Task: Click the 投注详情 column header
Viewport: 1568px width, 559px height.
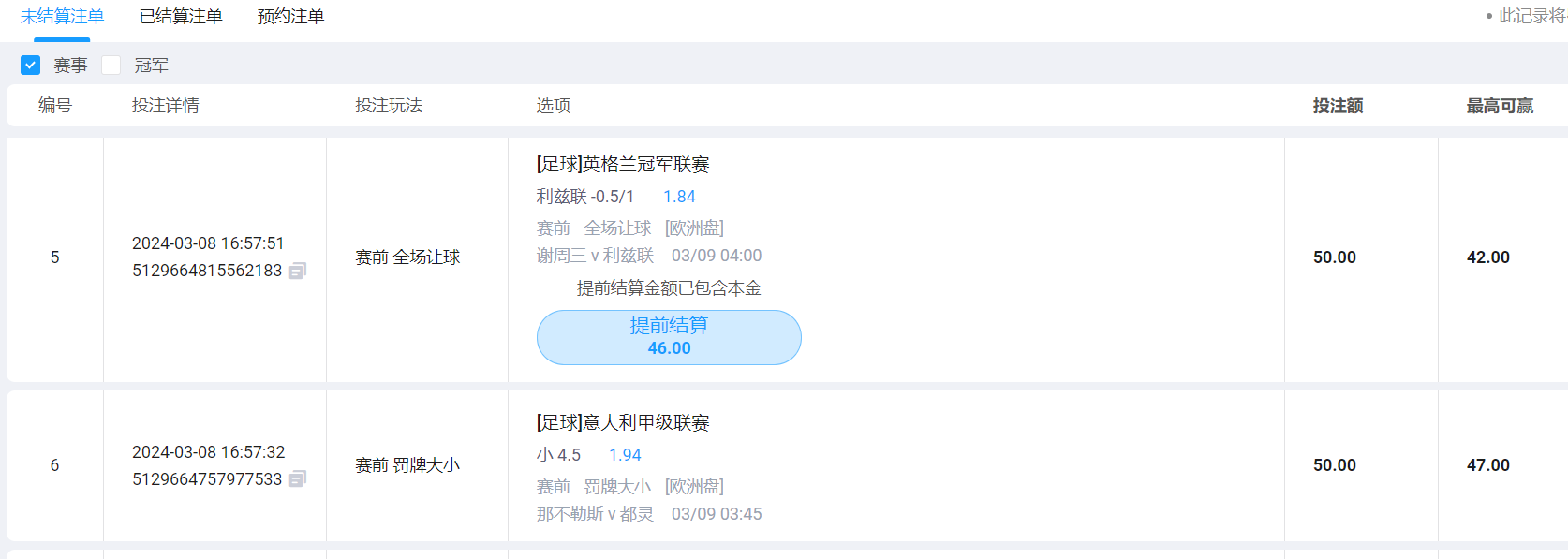Action: pos(166,106)
